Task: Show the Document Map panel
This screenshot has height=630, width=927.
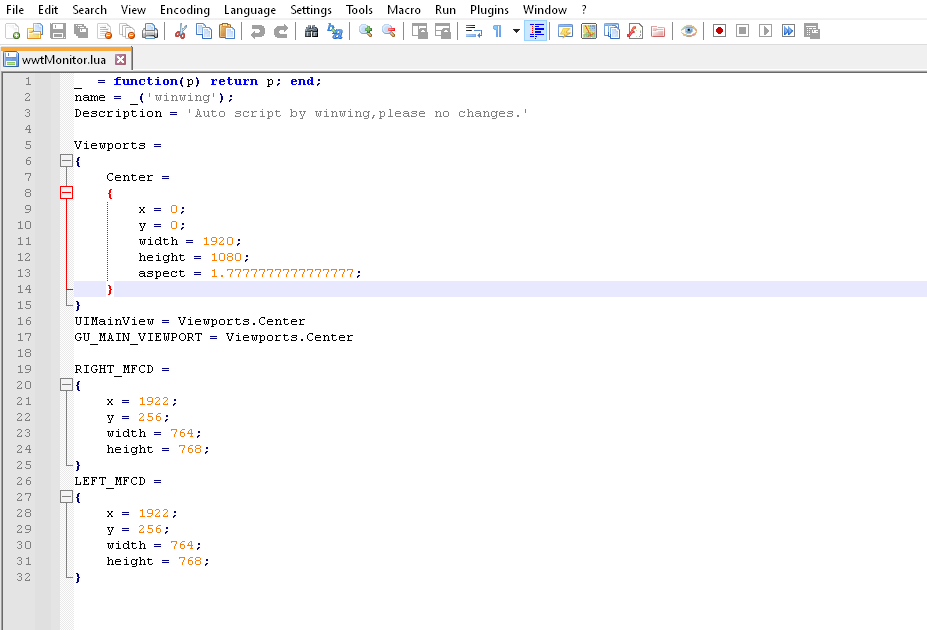Action: point(588,31)
